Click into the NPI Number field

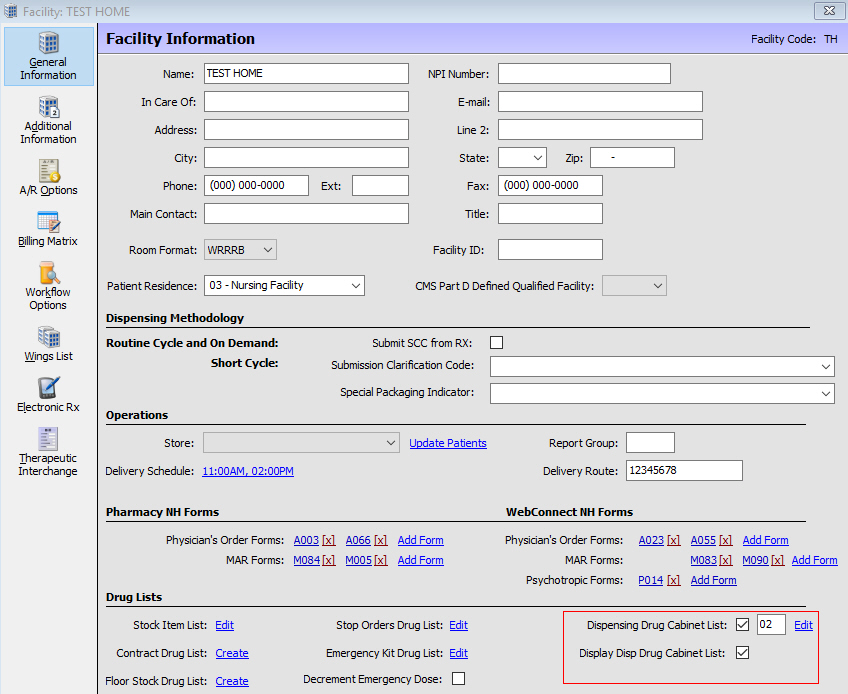tap(584, 74)
